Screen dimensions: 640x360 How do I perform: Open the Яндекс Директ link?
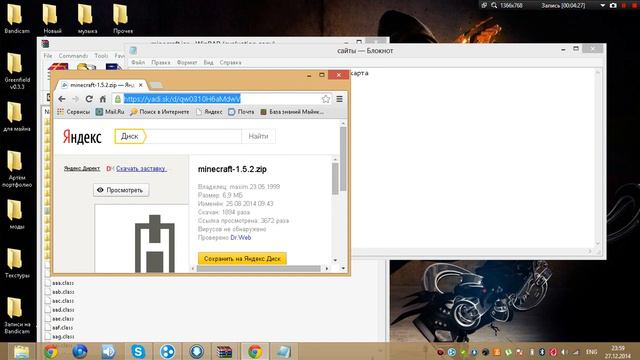click(x=82, y=168)
